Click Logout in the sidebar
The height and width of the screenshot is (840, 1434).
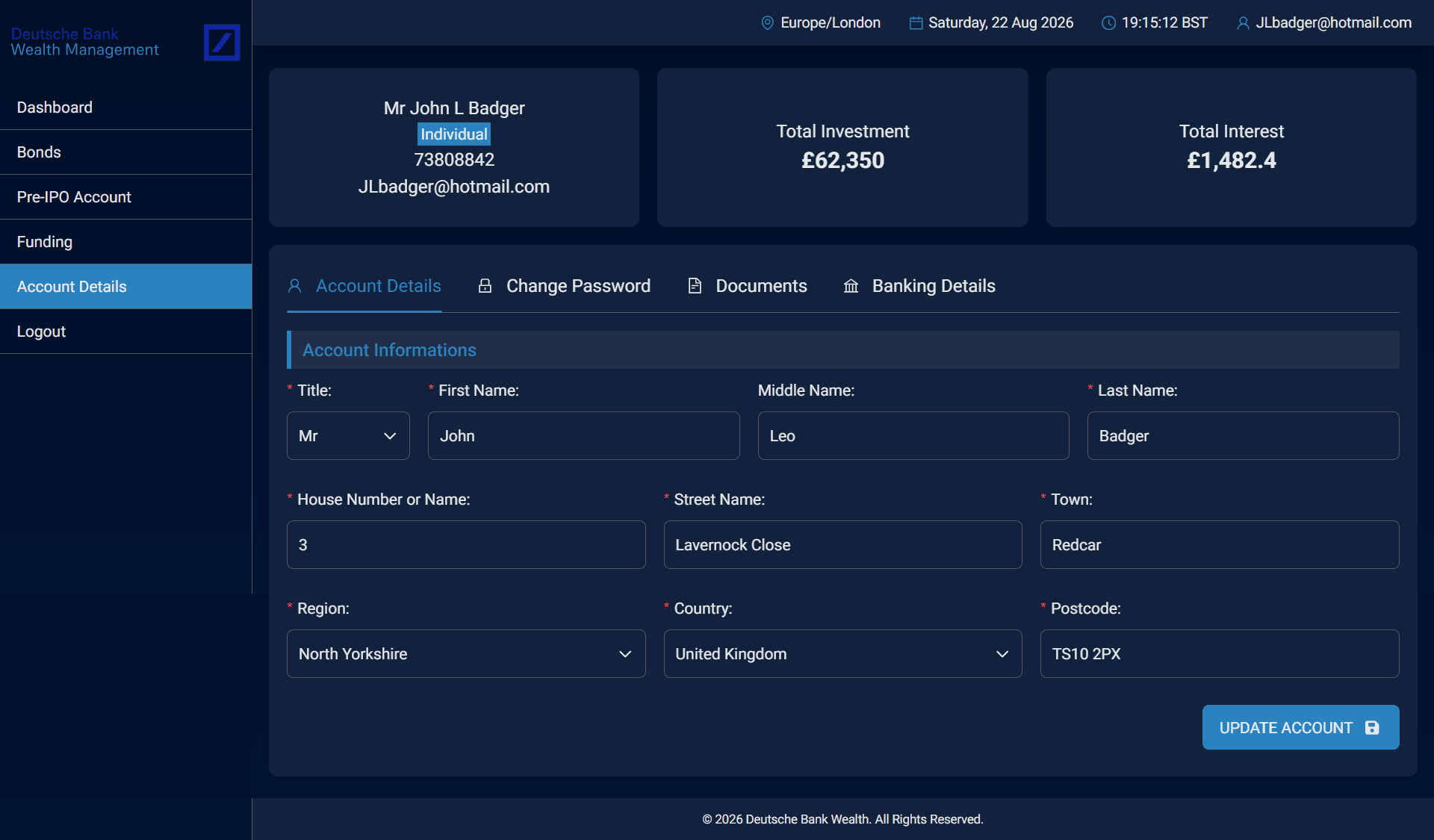pyautogui.click(x=125, y=332)
